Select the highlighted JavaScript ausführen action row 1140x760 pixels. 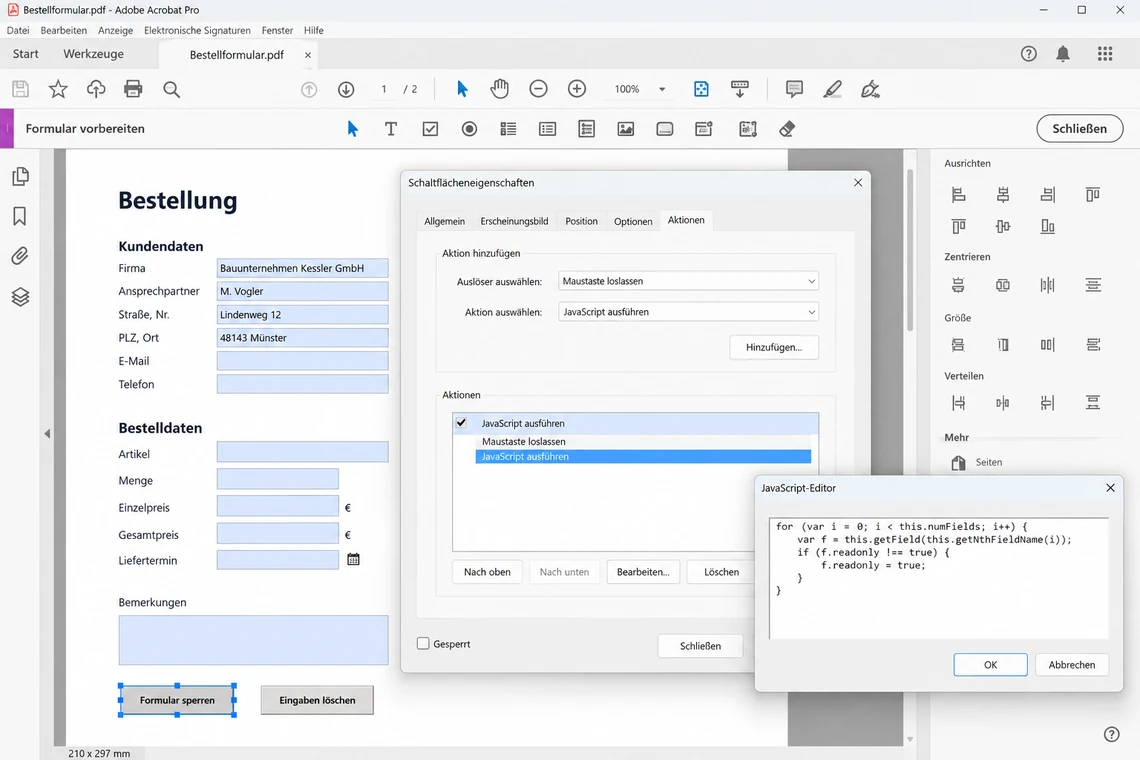coord(643,456)
